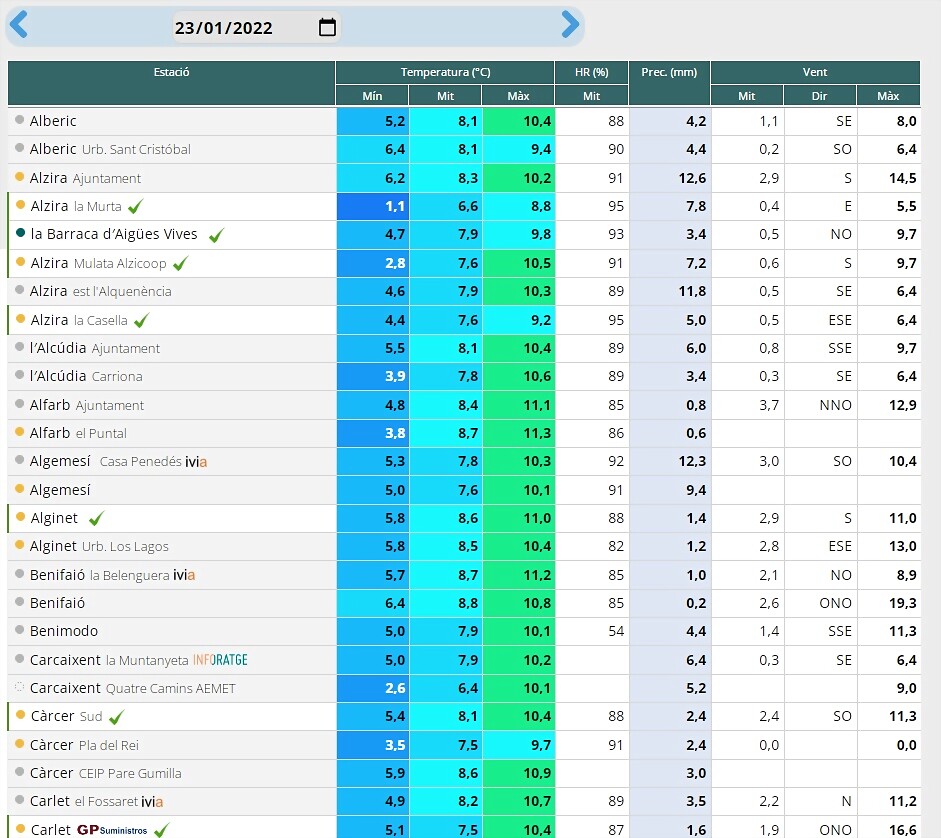Open Alzira est l'Alquenència station
Viewport: 941px width, 838px height.
pyautogui.click(x=101, y=291)
